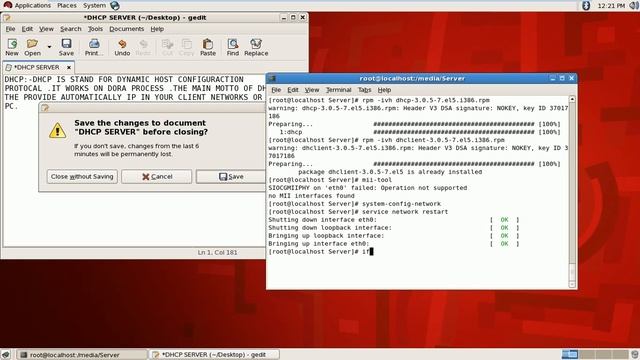640x360 pixels.
Task: Click the Paste icon in gedit toolbar
Action: coord(208,47)
